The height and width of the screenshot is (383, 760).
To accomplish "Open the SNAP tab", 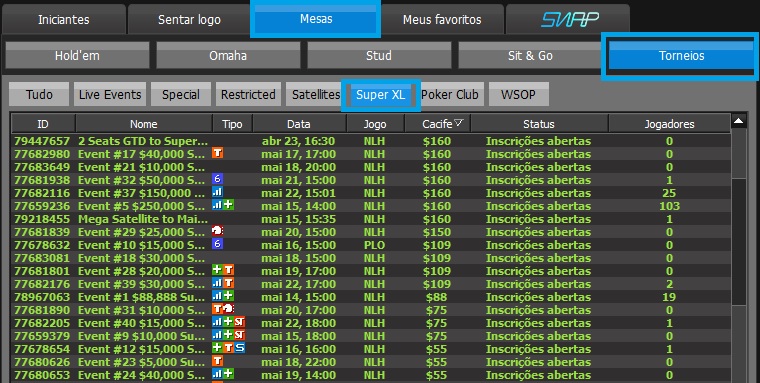I will 568,19.
